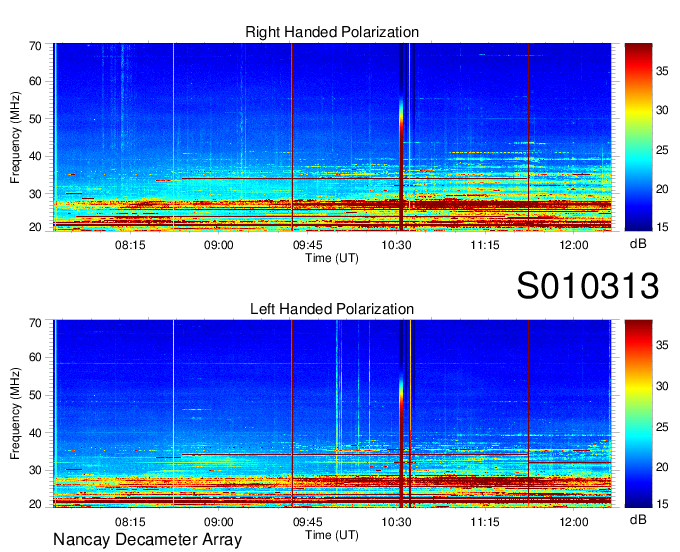Image resolution: width=680 pixels, height=552 pixels.
Task: Click "09:45" tick on Left Handed time axis
Action: 307,522
